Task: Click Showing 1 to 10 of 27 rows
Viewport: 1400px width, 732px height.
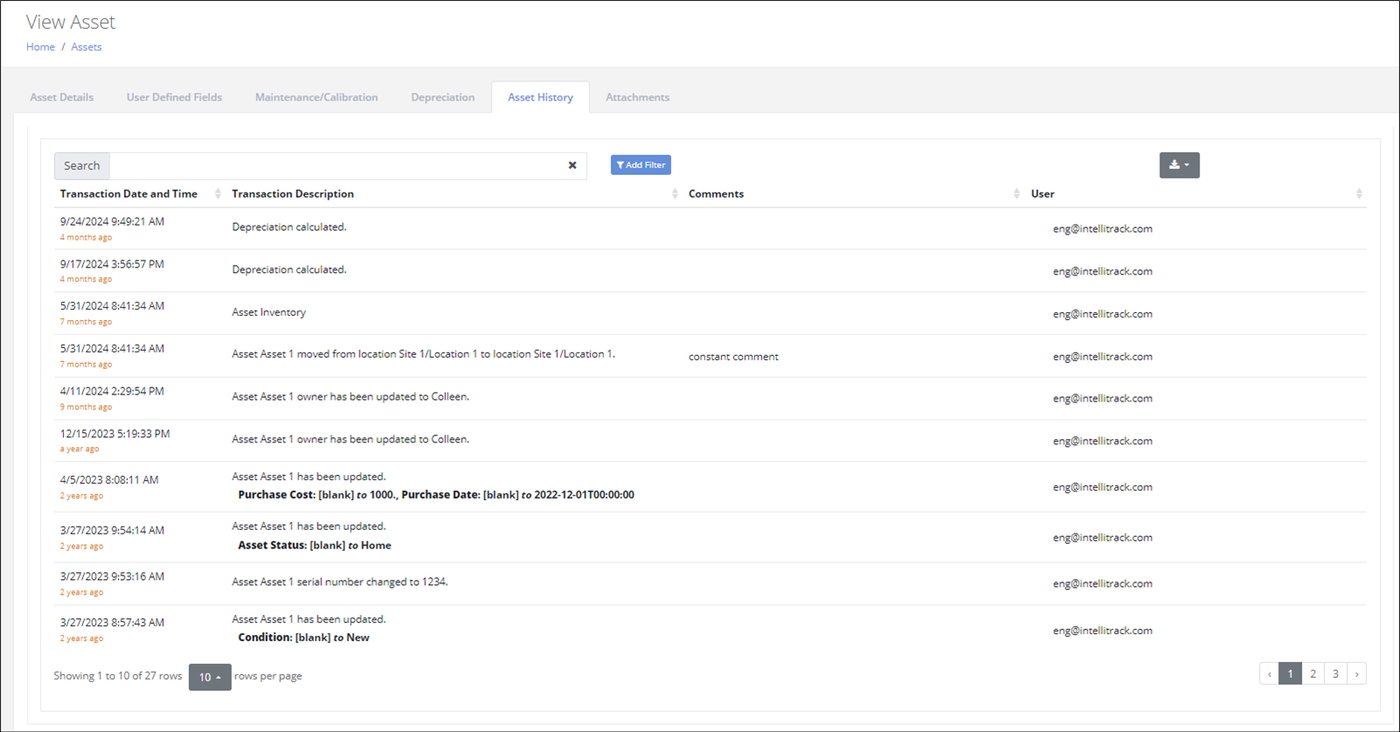Action: pos(118,677)
